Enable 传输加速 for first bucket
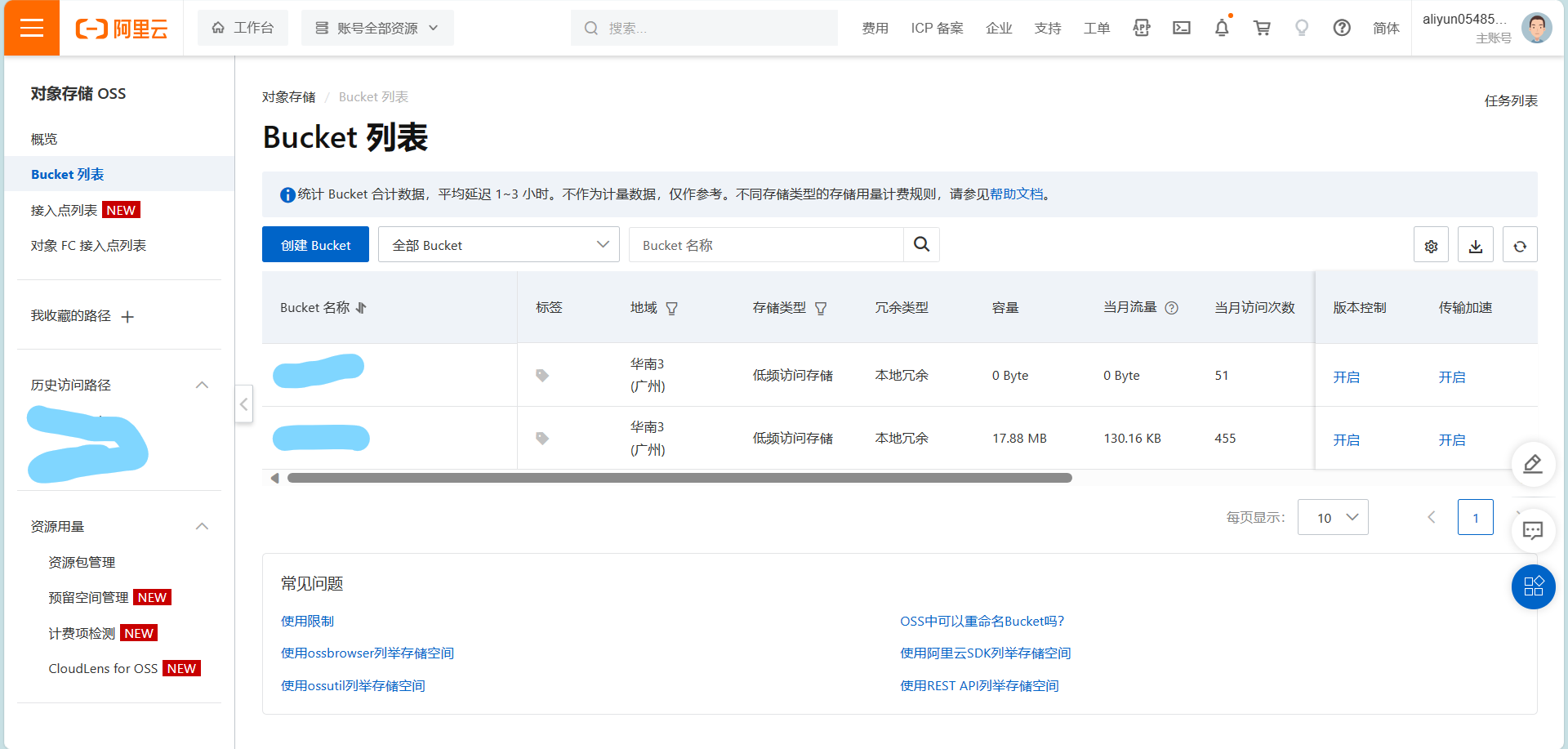This screenshot has height=749, width=1568. click(1451, 377)
